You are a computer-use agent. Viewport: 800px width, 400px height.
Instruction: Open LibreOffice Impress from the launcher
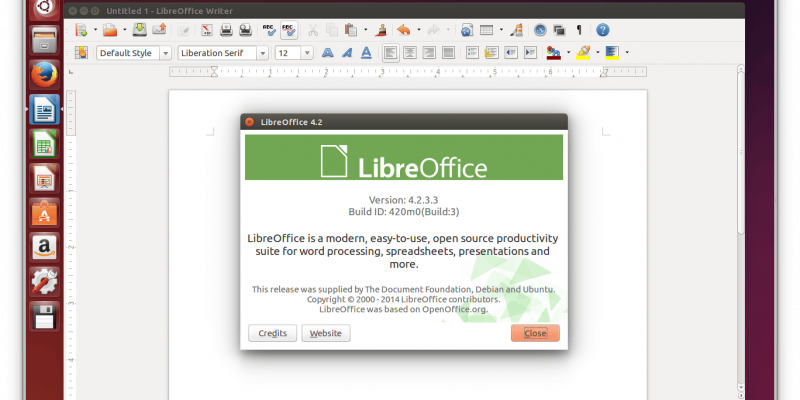44,178
